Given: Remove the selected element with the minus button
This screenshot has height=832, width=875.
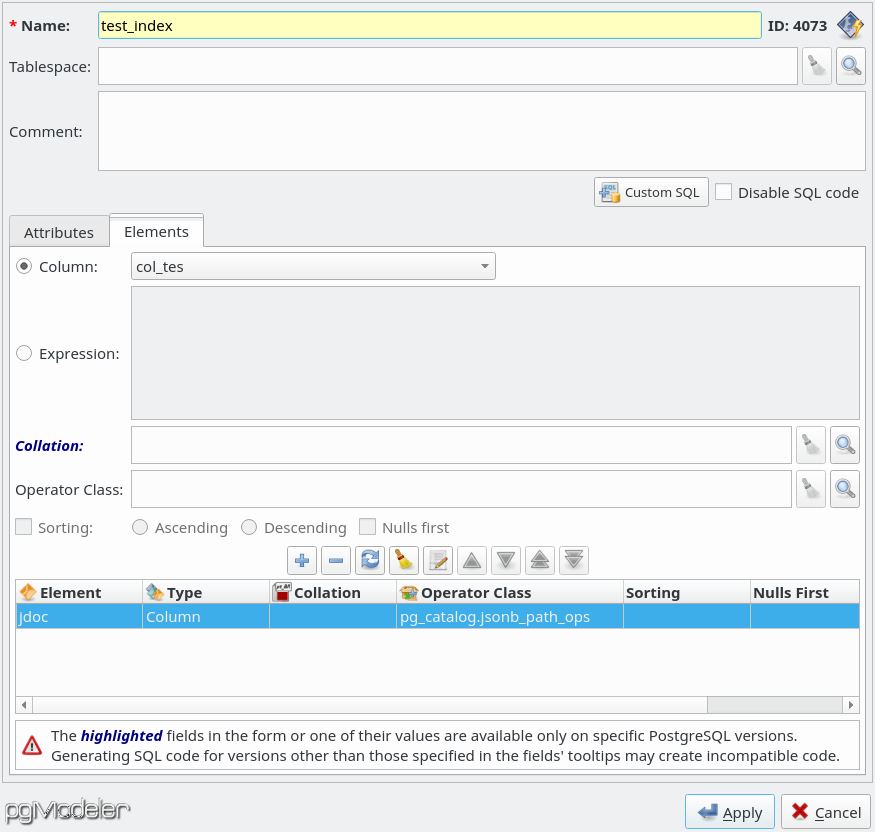Looking at the screenshot, I should point(336,560).
